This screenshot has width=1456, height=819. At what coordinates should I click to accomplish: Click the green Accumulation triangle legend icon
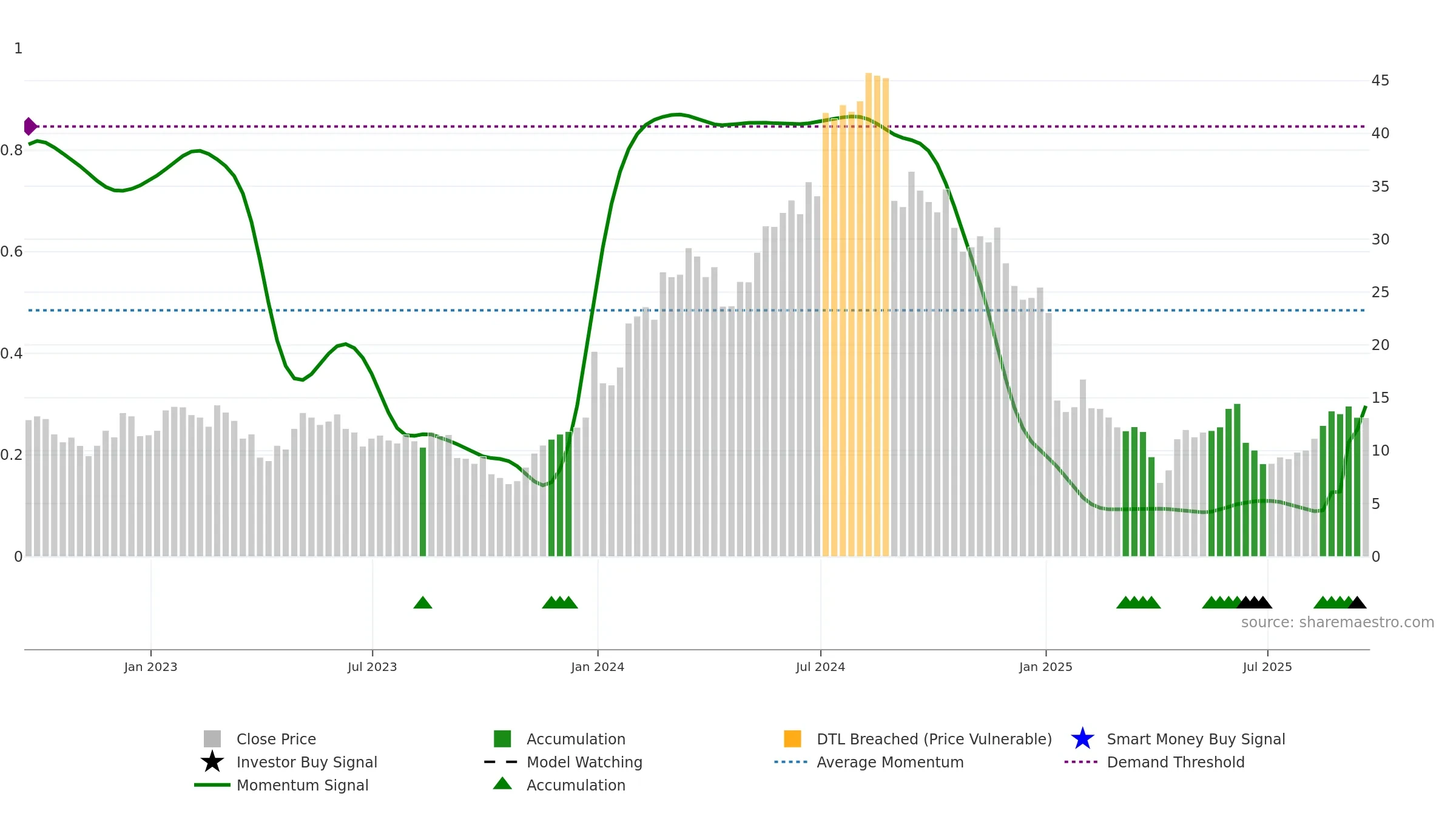502,784
